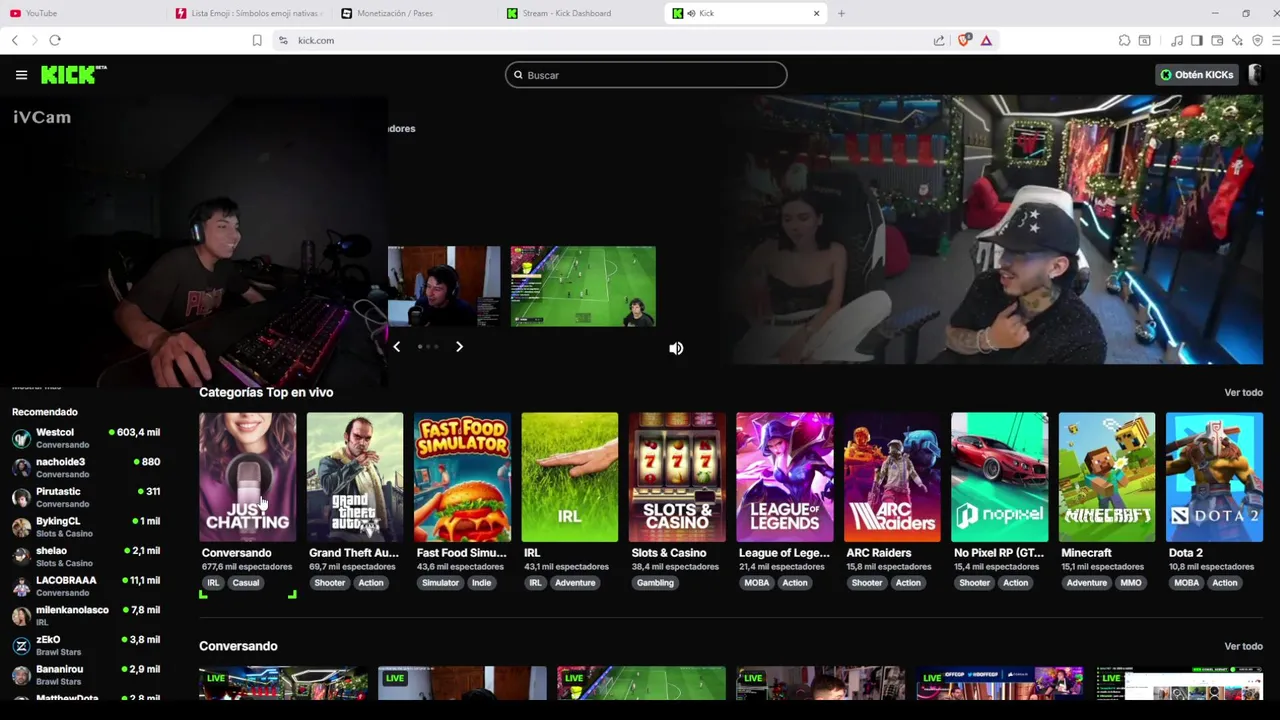Image resolution: width=1280 pixels, height=720 pixels.
Task: Open Brave Rewards triangle icon
Action: tap(986, 40)
